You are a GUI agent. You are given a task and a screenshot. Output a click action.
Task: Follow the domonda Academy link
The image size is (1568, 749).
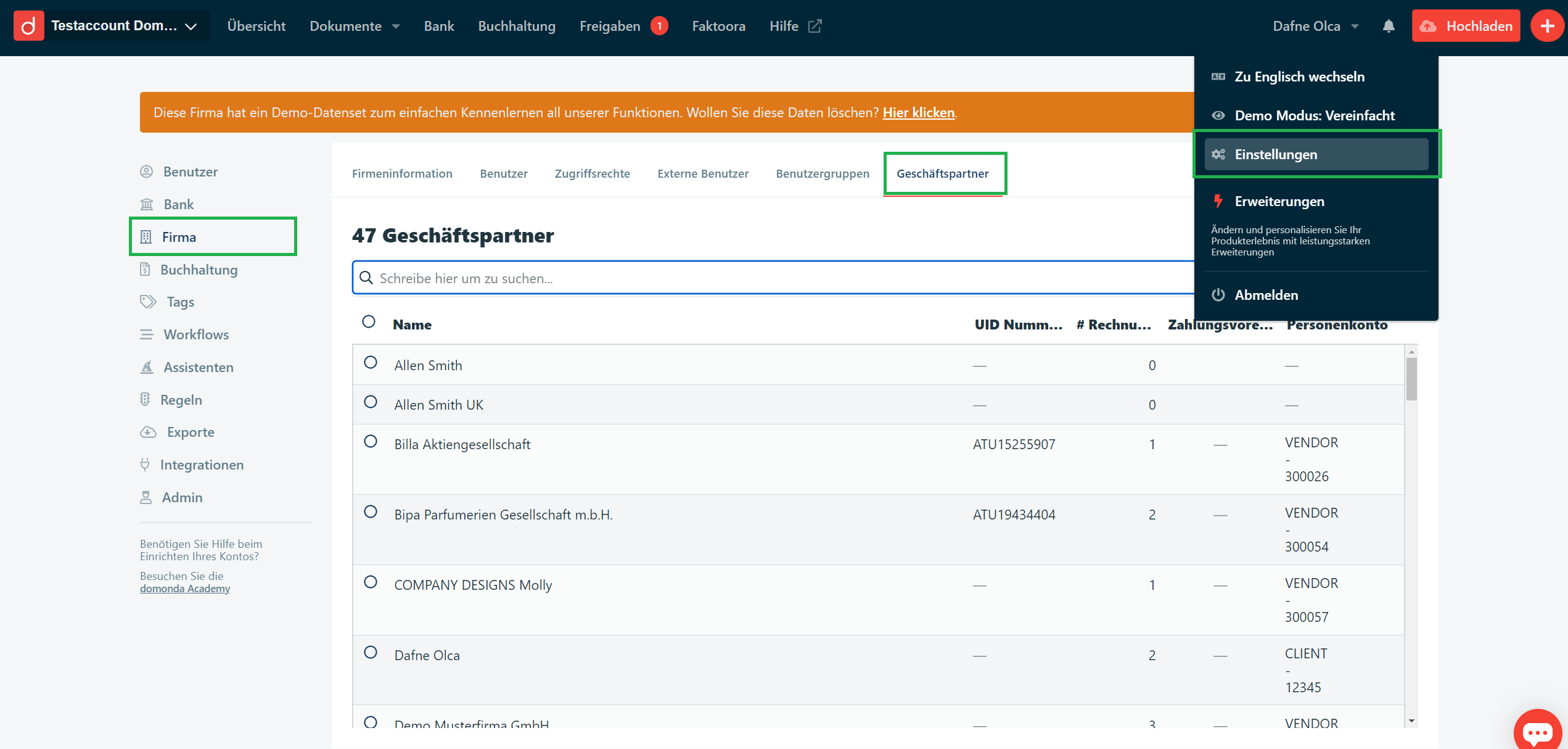184,589
